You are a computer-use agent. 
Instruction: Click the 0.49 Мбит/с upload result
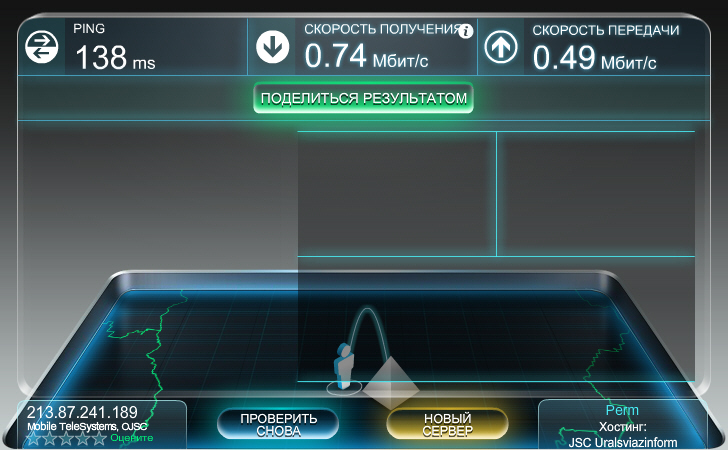(x=594, y=57)
